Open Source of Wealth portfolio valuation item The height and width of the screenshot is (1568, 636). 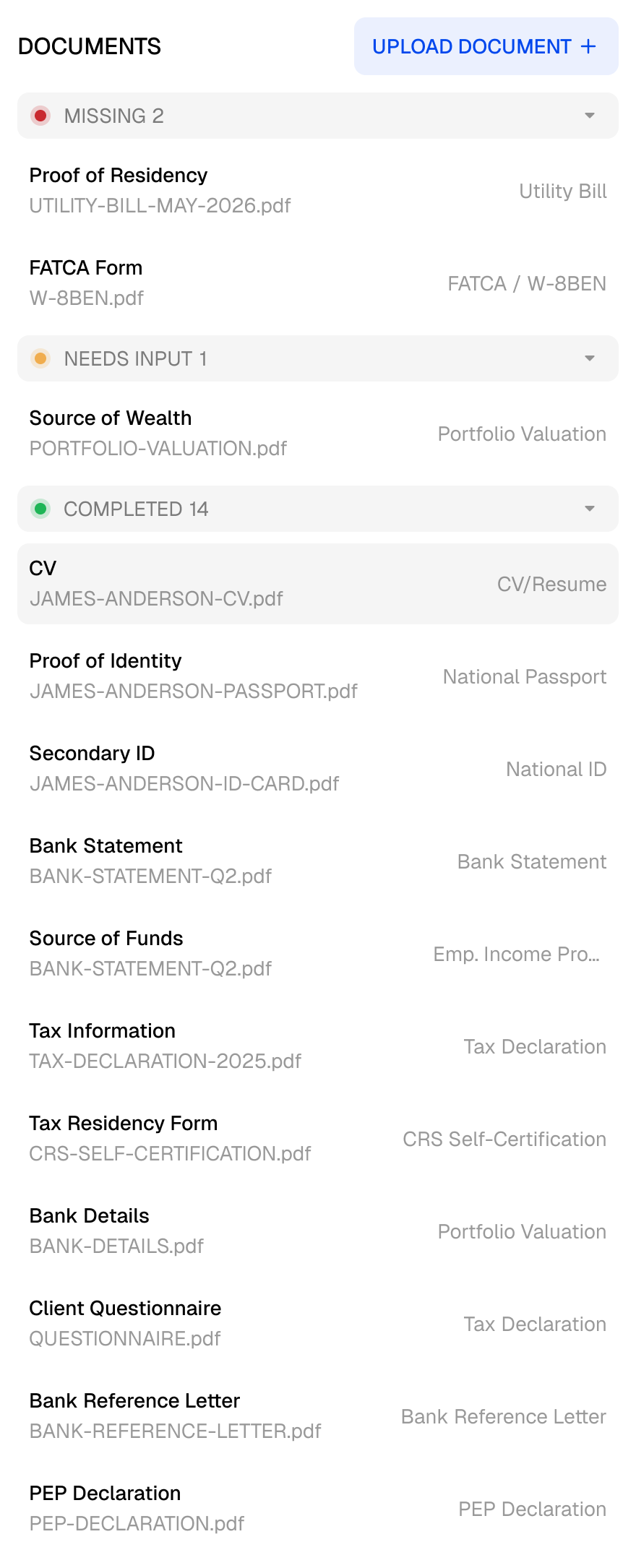(x=318, y=434)
